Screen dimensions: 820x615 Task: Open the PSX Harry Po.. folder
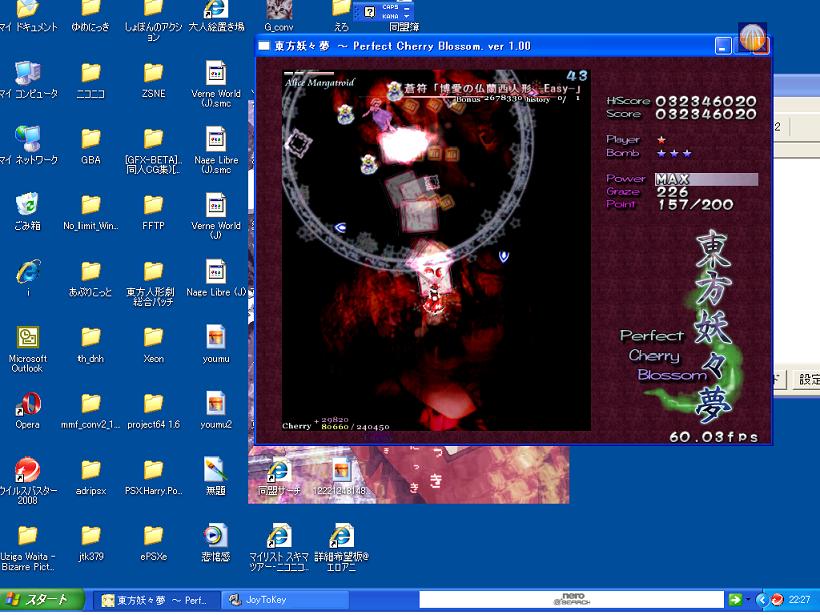point(153,476)
